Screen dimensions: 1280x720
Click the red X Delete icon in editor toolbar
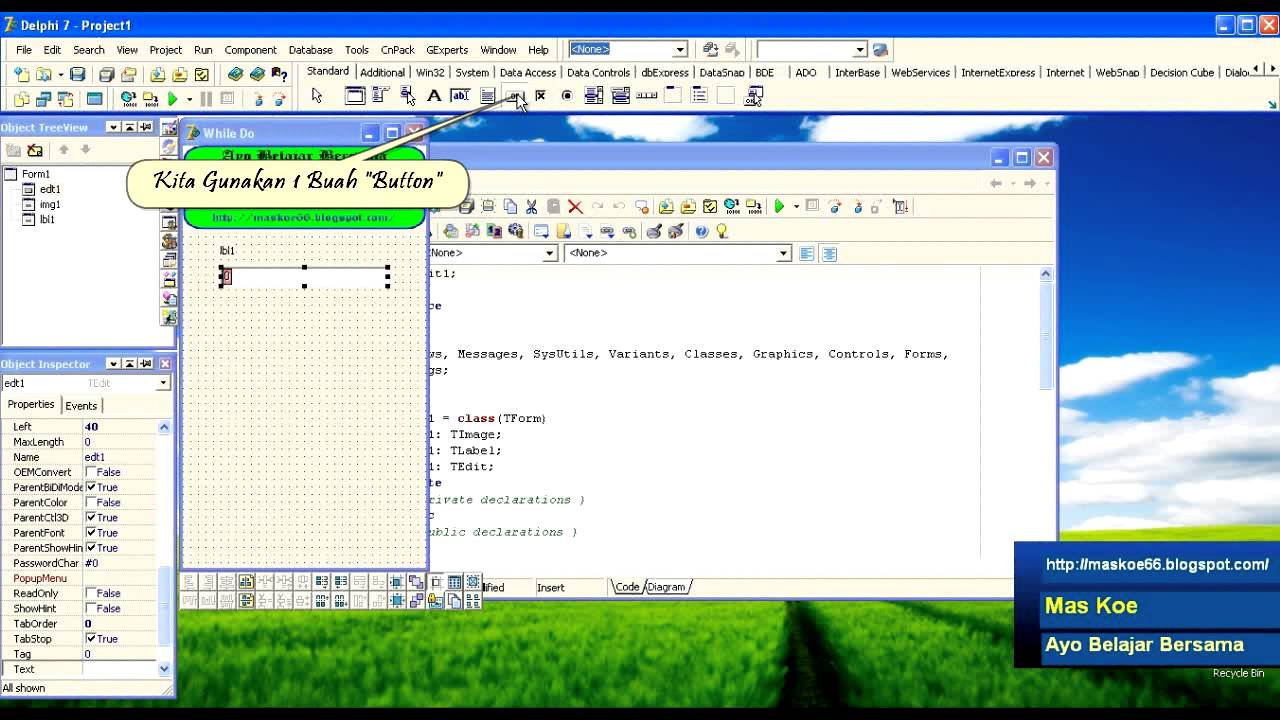(x=575, y=207)
